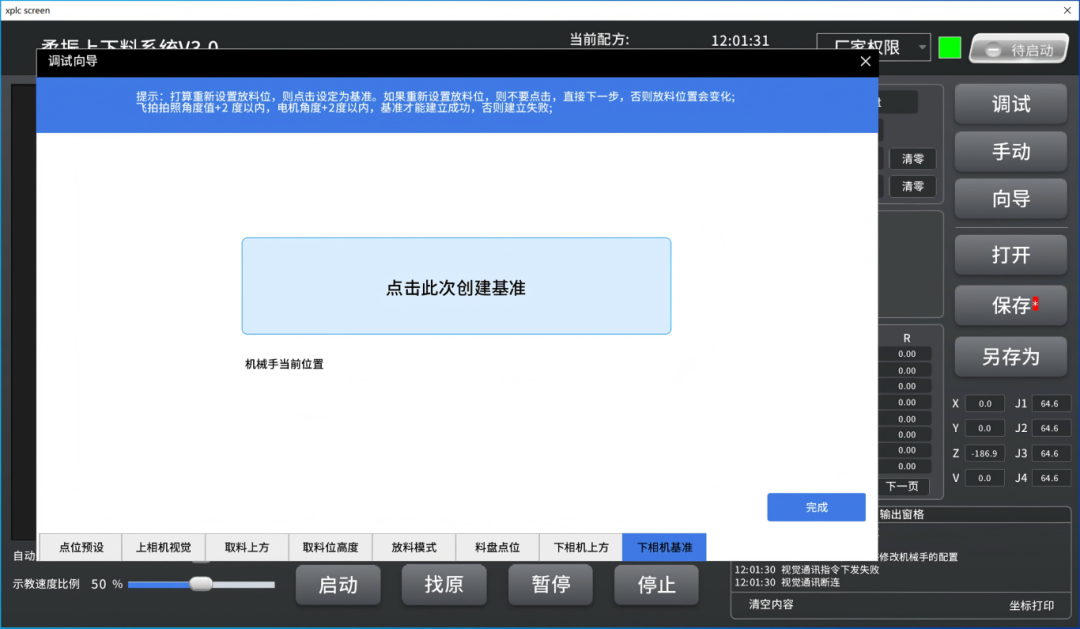Open the 取料位高度 tab
1080x629 pixels.
[x=331, y=547]
